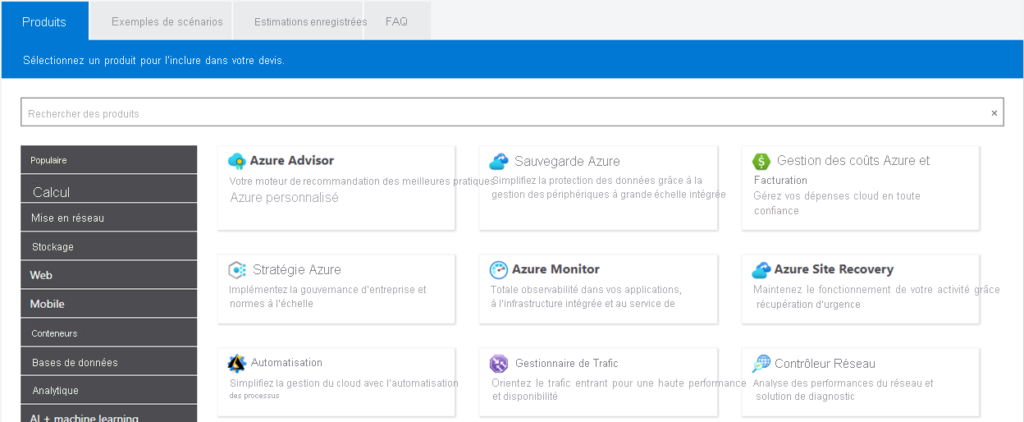This screenshot has width=1024, height=422.
Task: Open the Estimations enregistrées tab
Action: point(310,21)
